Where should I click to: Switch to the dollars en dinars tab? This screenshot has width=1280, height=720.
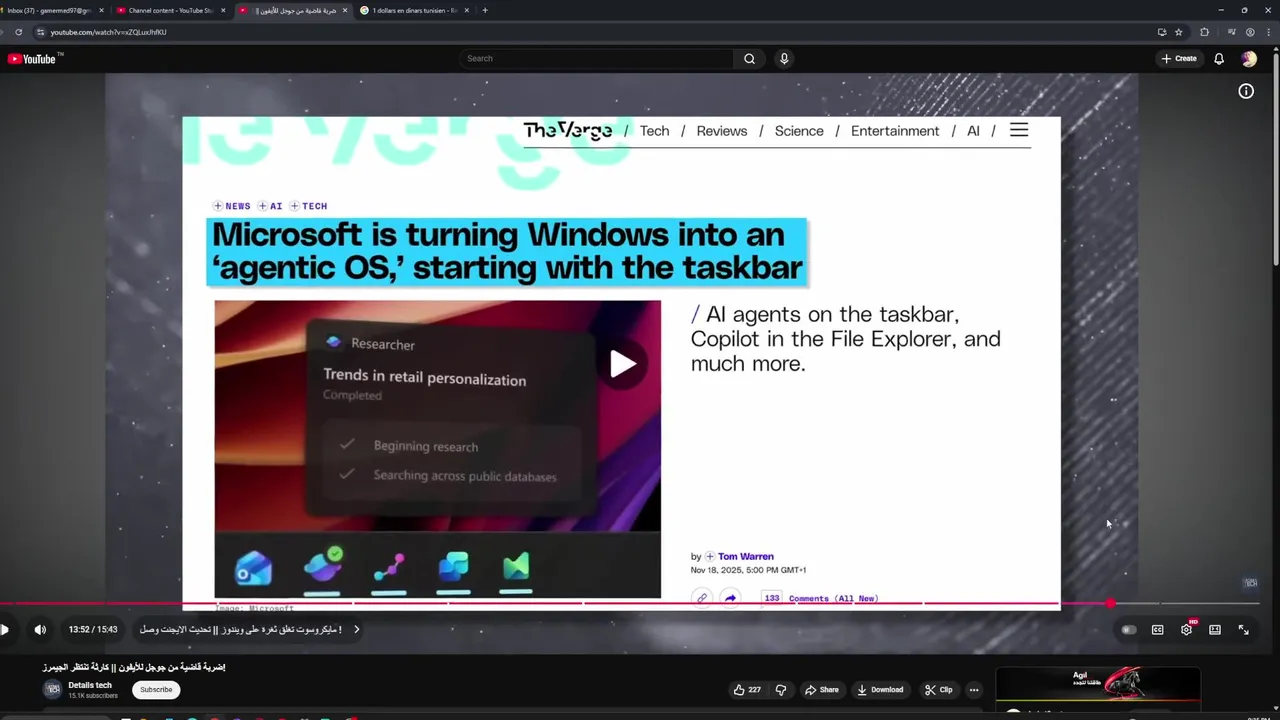[413, 10]
